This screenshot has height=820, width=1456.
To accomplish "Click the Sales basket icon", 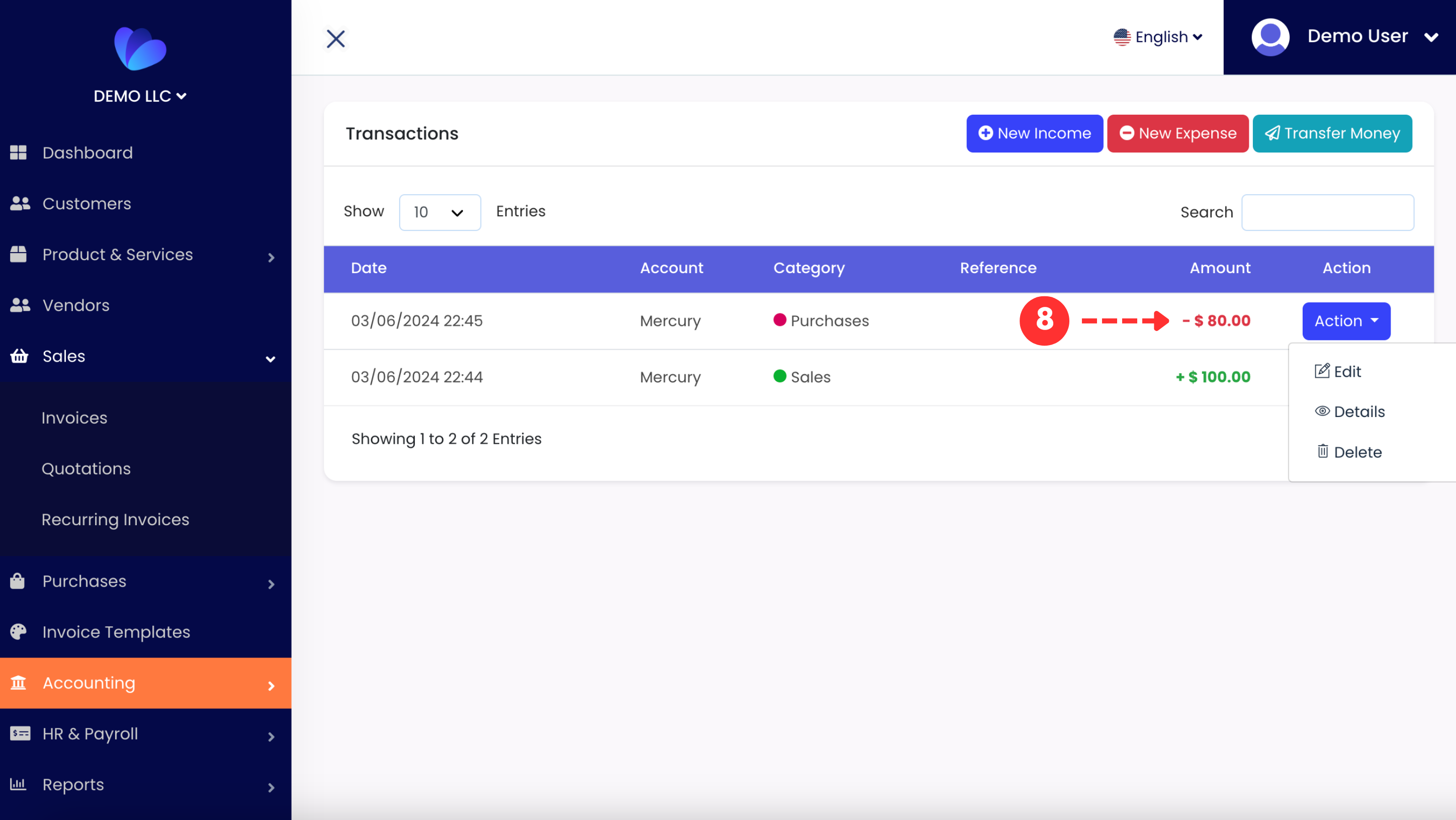I will (x=19, y=356).
